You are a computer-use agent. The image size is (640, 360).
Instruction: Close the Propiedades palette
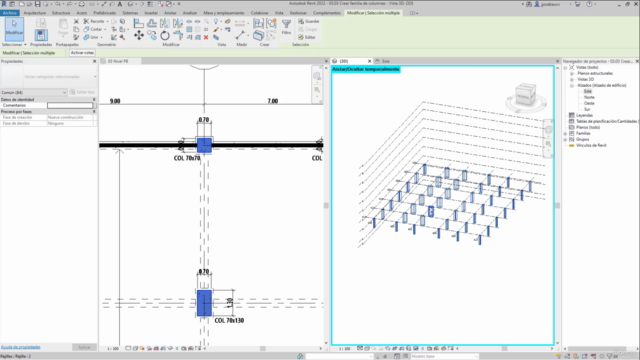(95, 61)
